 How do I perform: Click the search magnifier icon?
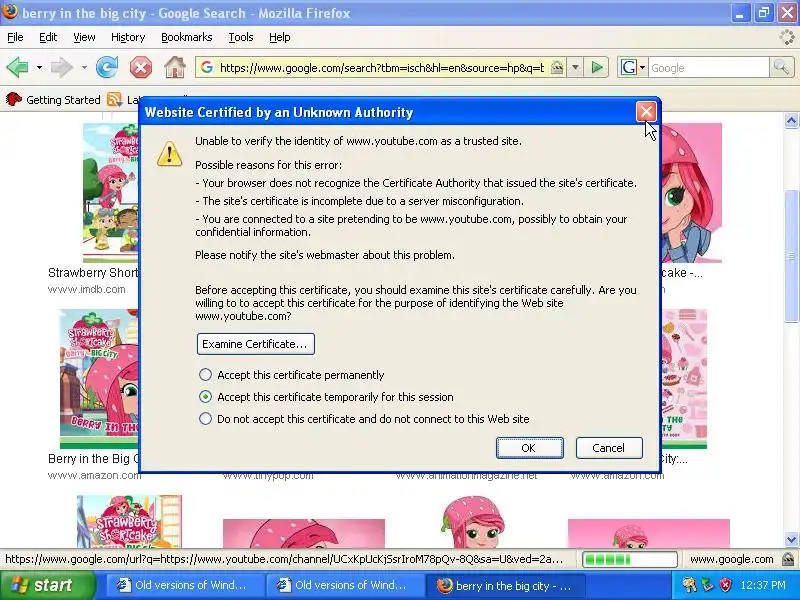(781, 67)
